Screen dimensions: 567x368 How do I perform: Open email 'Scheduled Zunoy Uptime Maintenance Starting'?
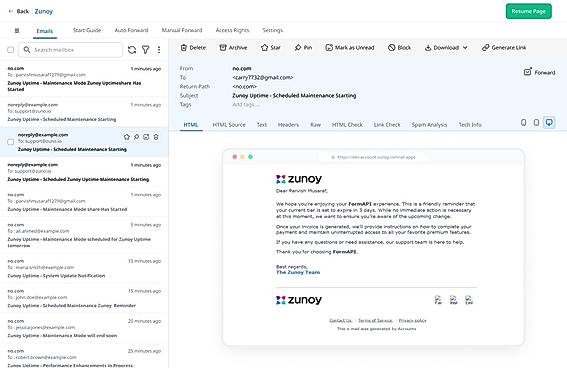coord(84,172)
